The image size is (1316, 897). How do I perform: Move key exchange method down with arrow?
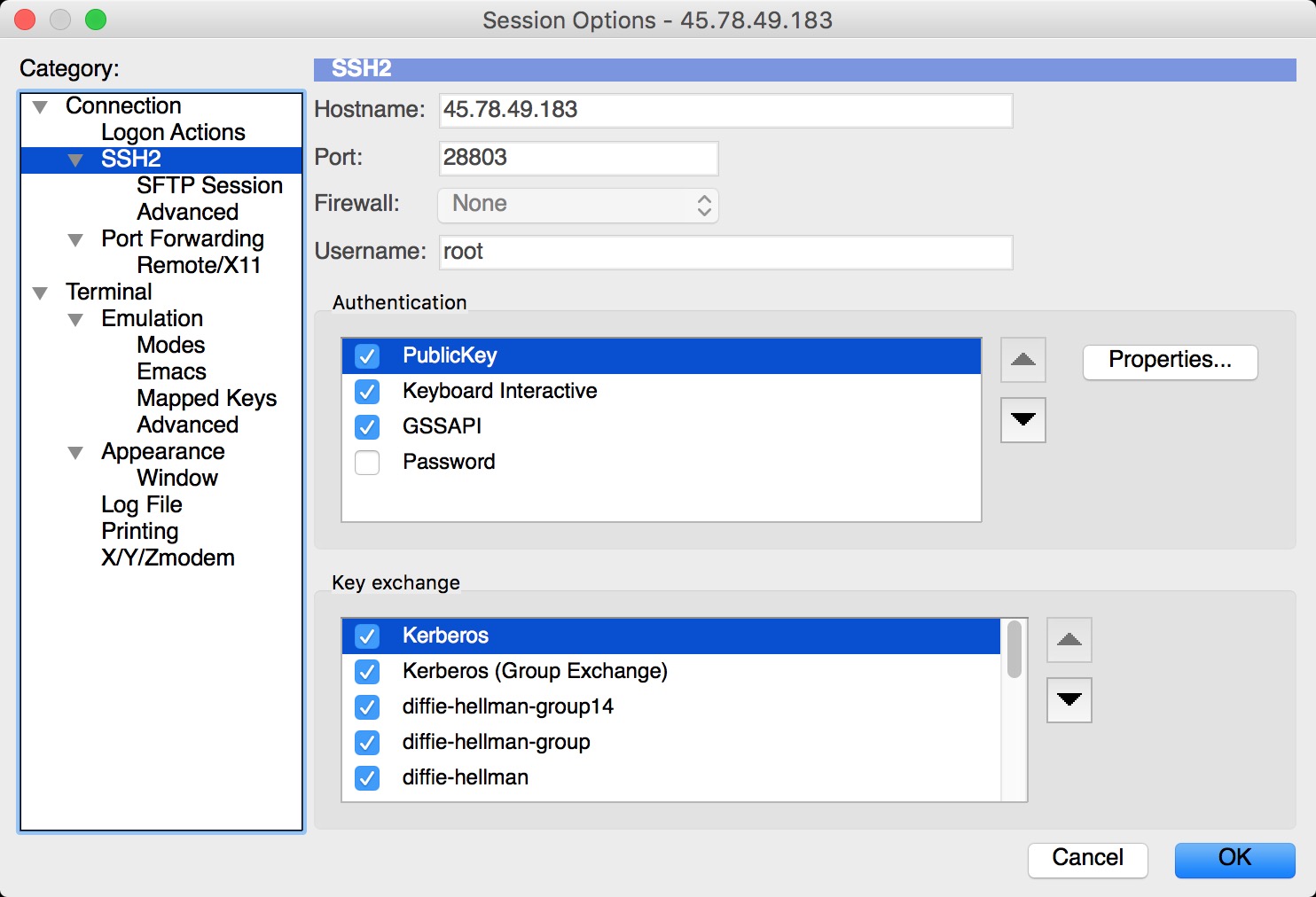point(1069,700)
